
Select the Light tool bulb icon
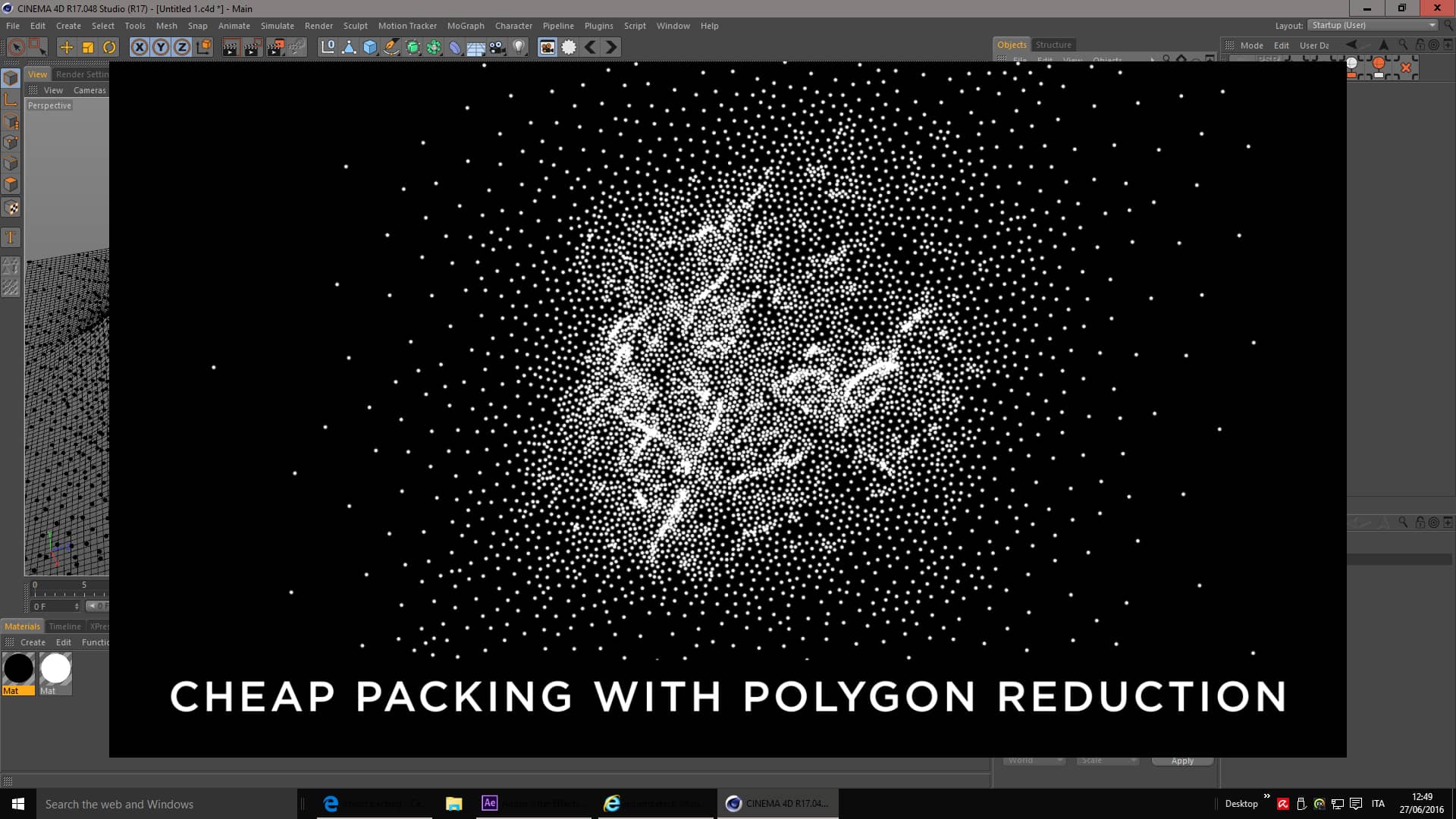519,47
